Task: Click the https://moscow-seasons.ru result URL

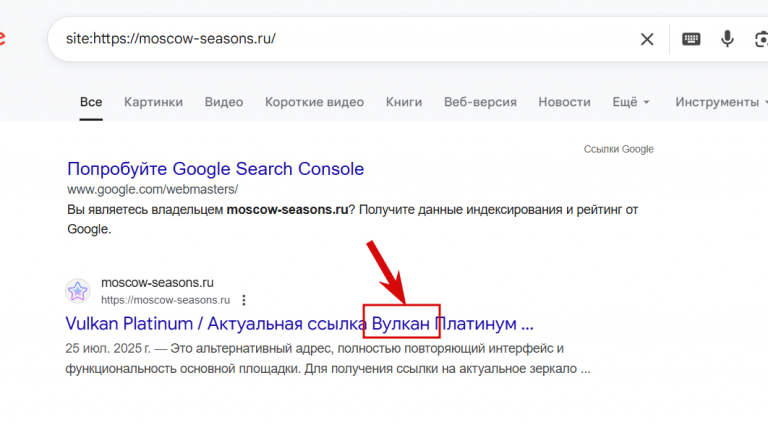Action: click(166, 300)
